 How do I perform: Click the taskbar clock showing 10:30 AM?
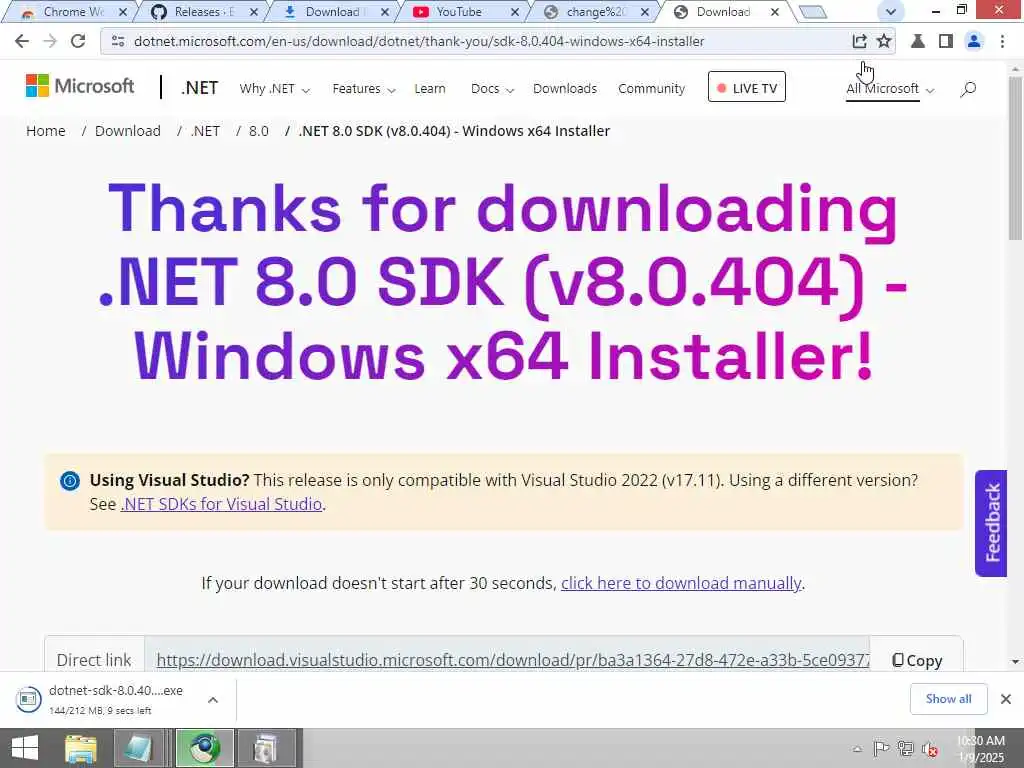[x=981, y=749]
